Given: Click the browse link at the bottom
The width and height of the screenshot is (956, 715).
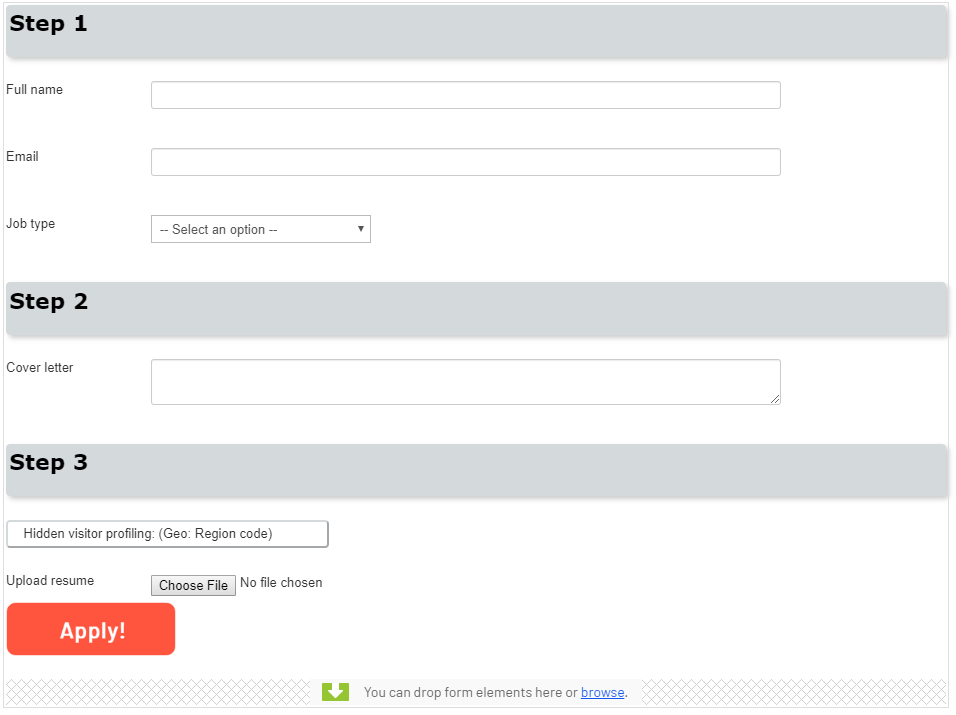Looking at the screenshot, I should pos(602,692).
